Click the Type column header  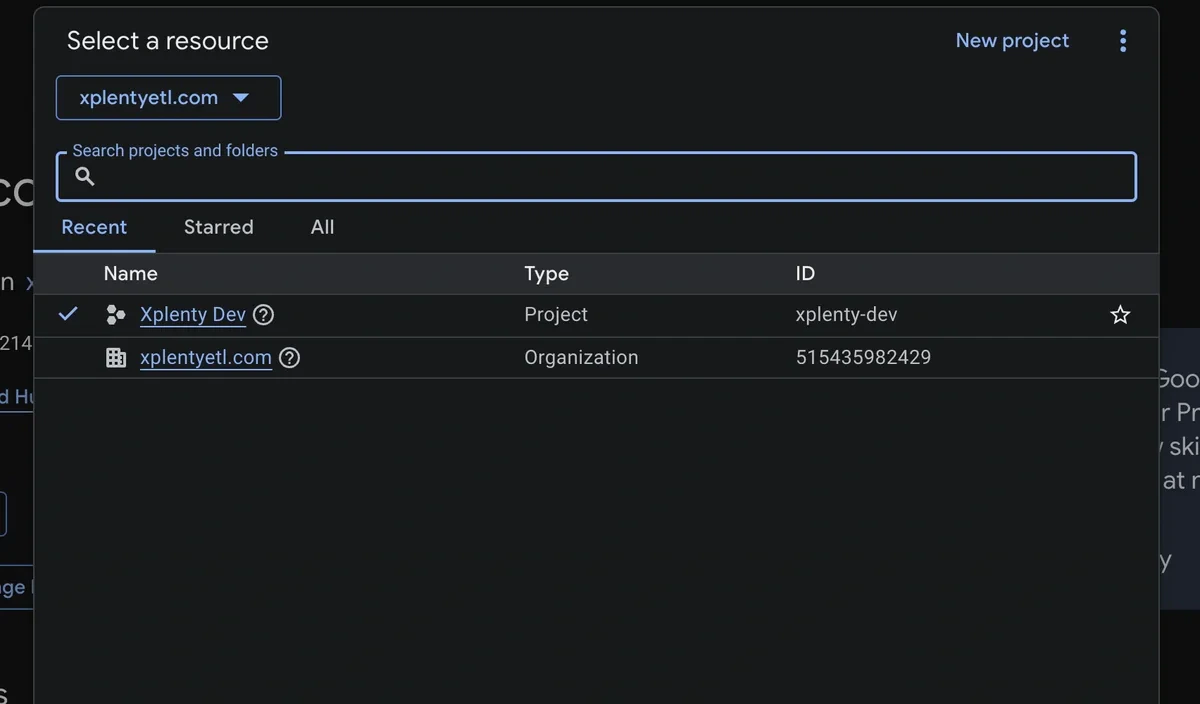point(546,274)
